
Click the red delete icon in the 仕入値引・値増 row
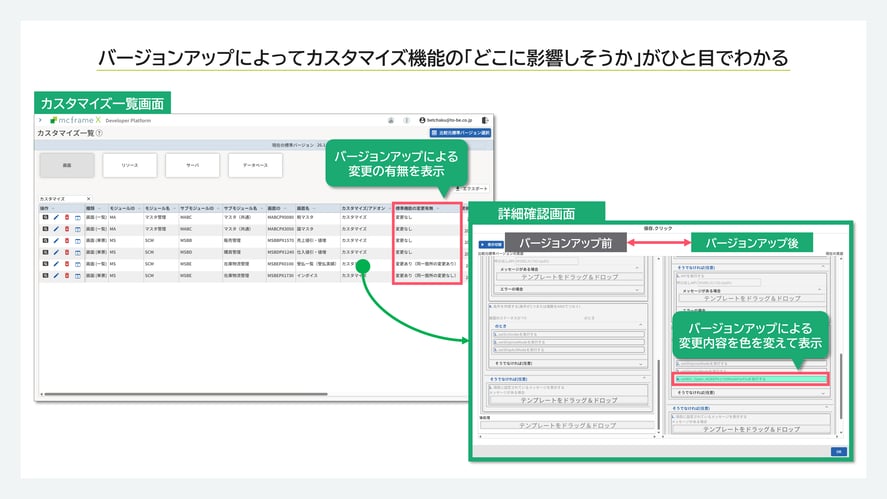tap(67, 252)
